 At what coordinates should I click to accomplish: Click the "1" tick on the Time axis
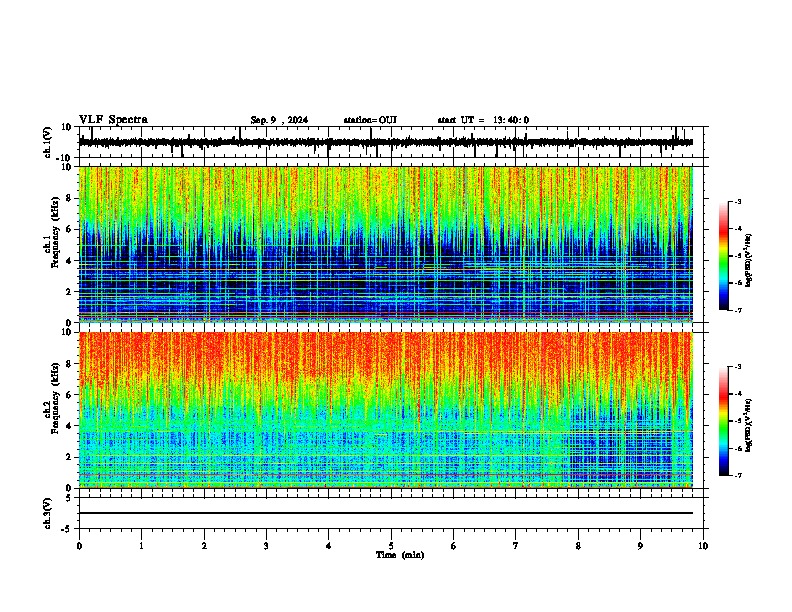pyautogui.click(x=141, y=546)
